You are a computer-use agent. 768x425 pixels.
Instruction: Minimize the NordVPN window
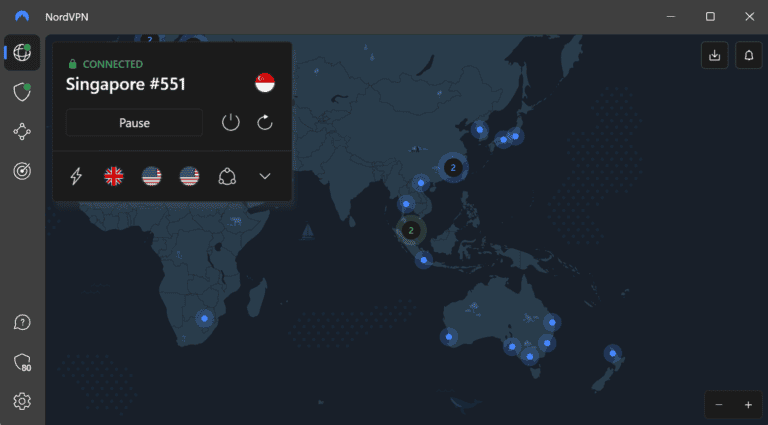(671, 17)
